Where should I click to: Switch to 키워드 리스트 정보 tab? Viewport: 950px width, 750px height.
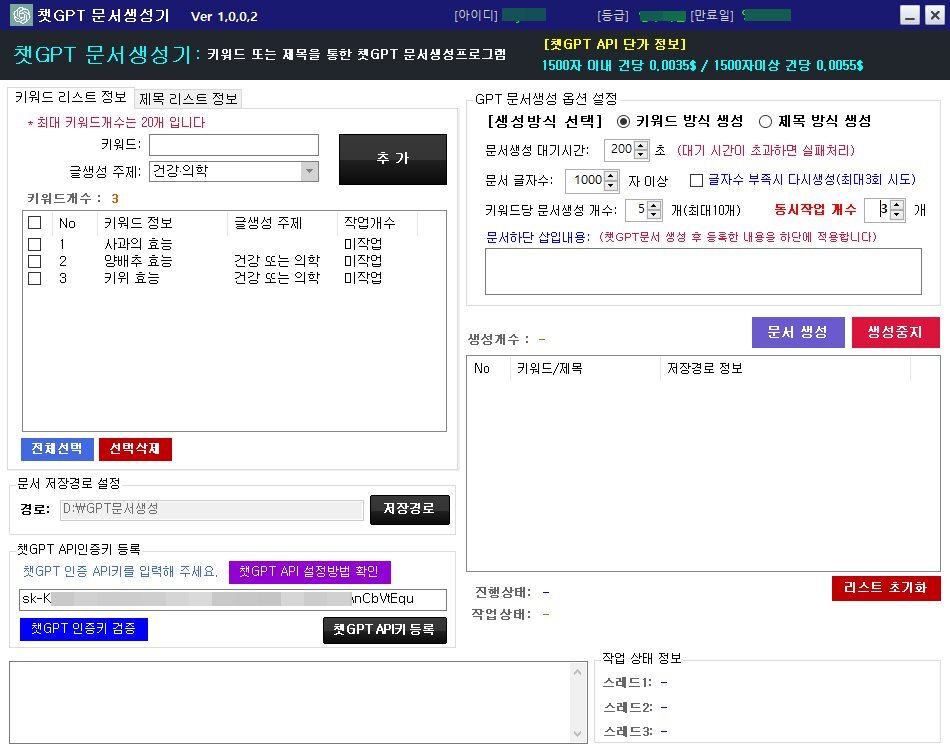click(70, 97)
